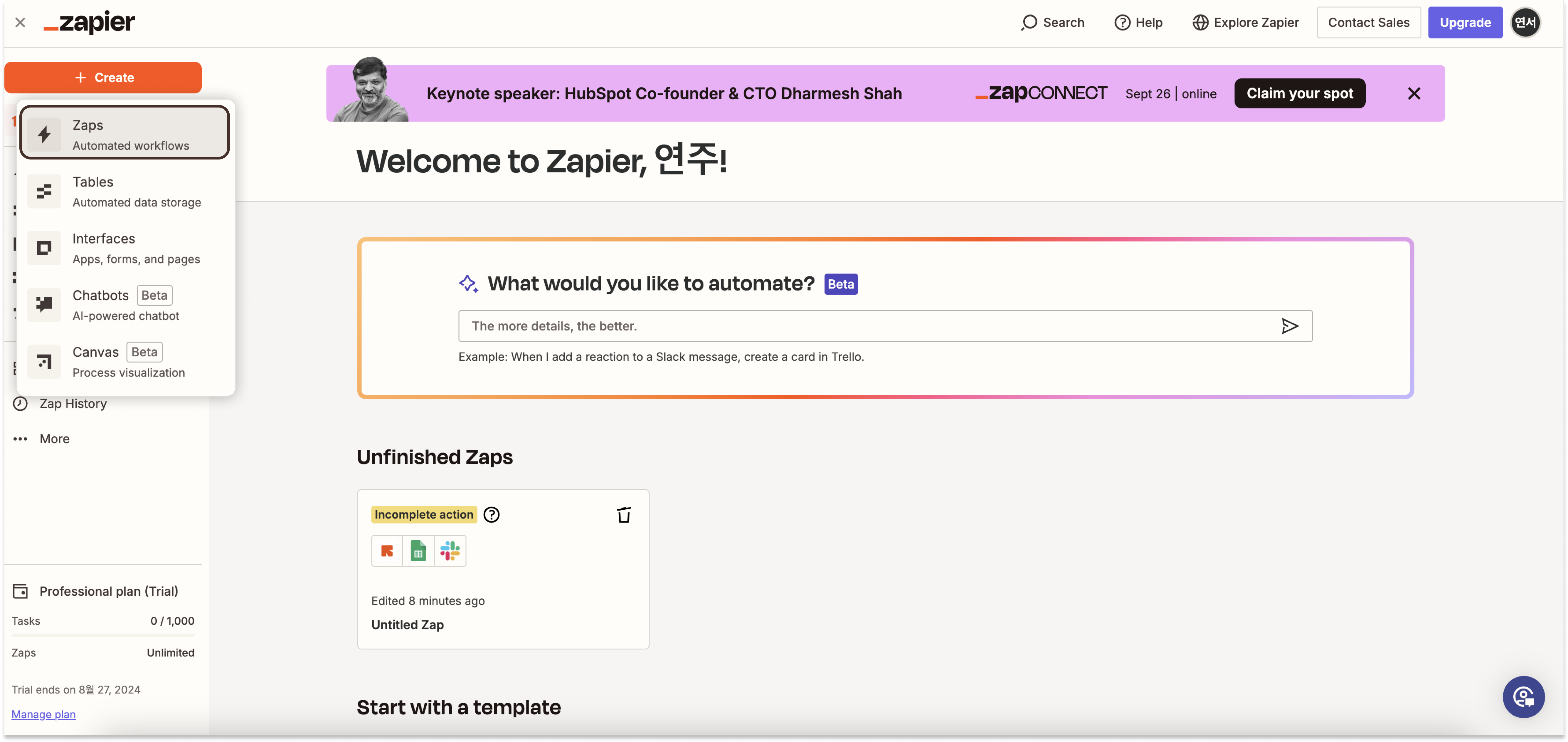Select Zaps automated workflows from menu

point(125,134)
